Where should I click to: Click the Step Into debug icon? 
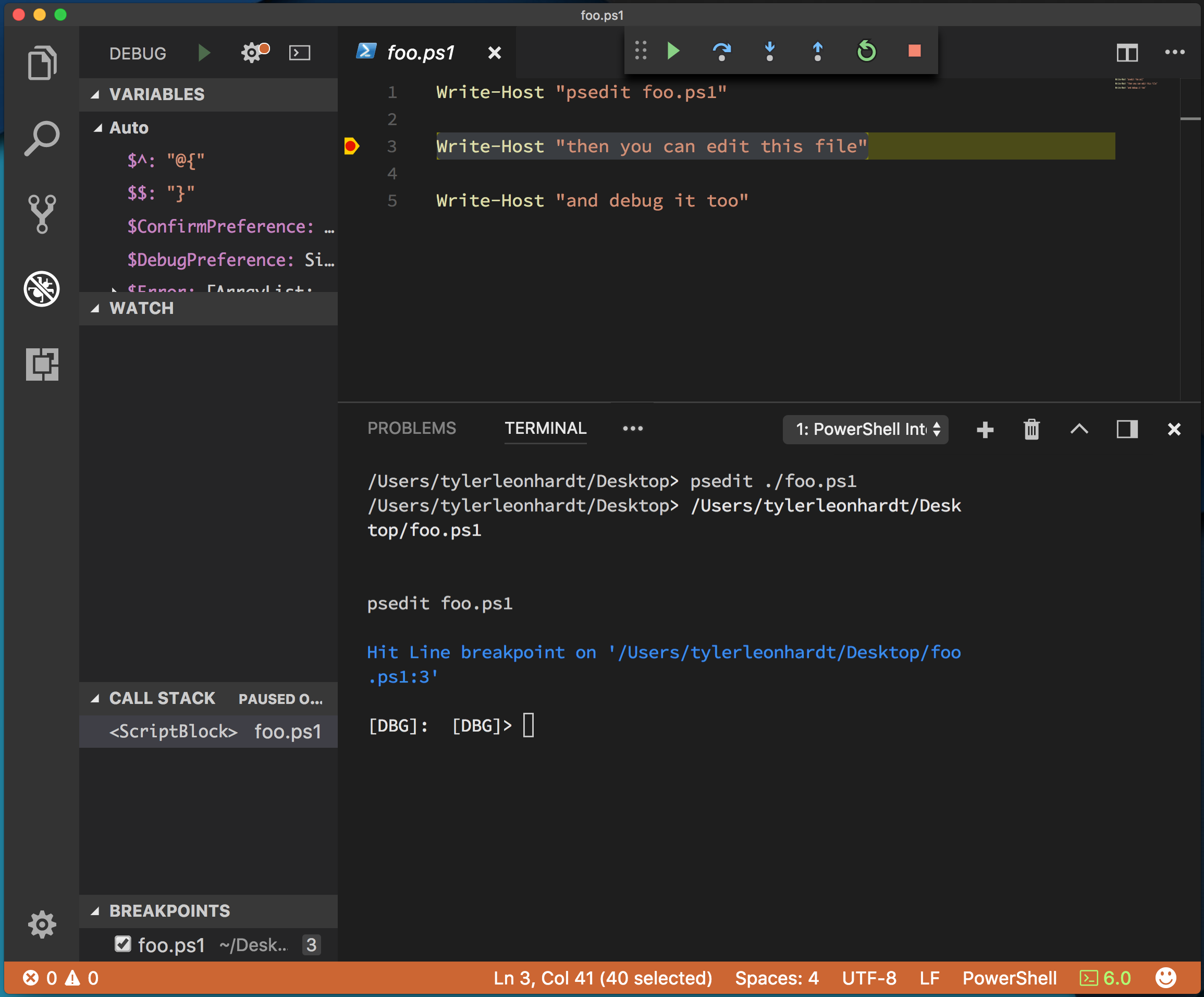771,52
